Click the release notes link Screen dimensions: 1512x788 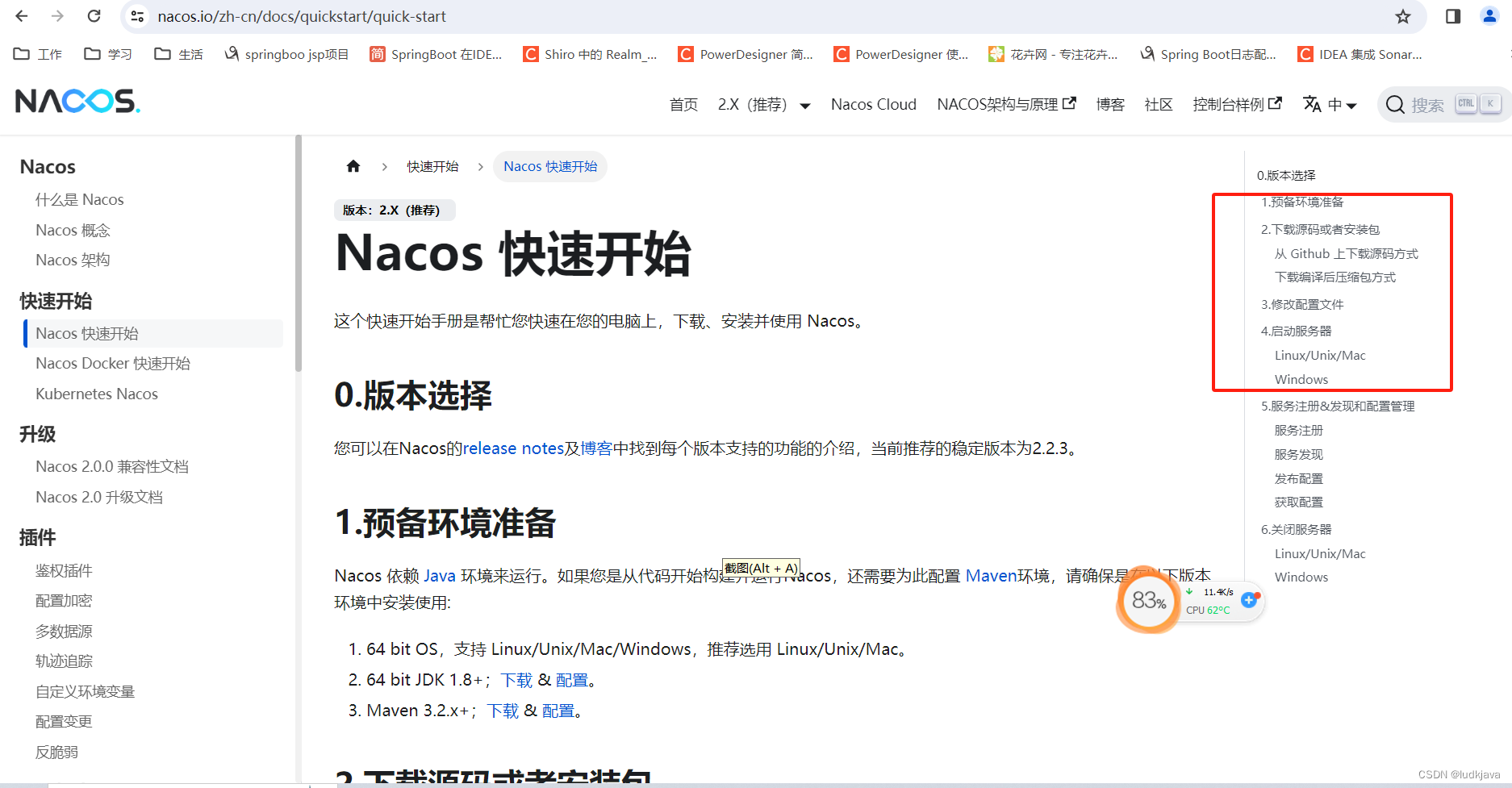[513, 448]
